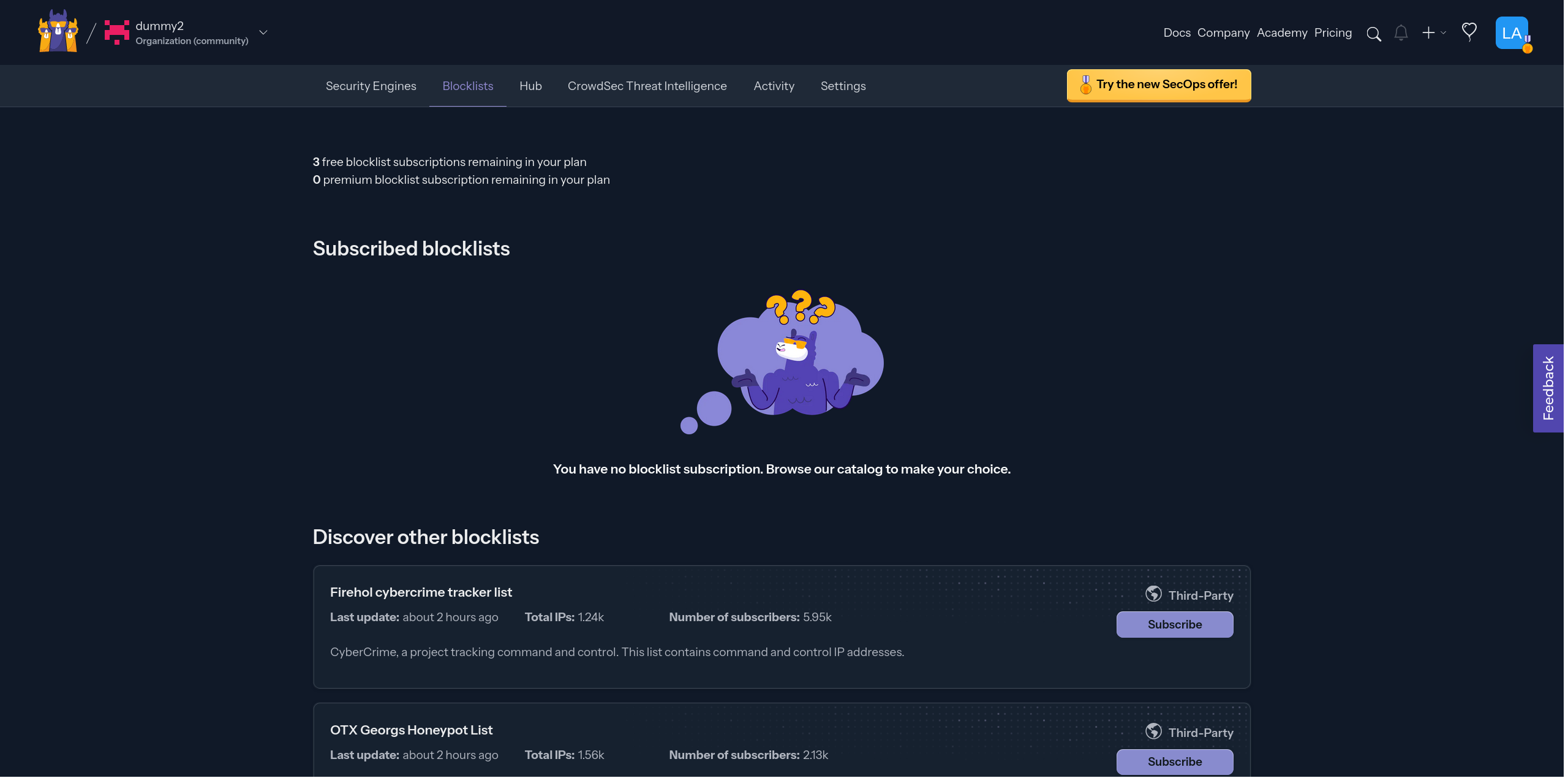This screenshot has width=1568, height=778.
Task: Switch to the Security Engines tab
Action: pos(371,85)
